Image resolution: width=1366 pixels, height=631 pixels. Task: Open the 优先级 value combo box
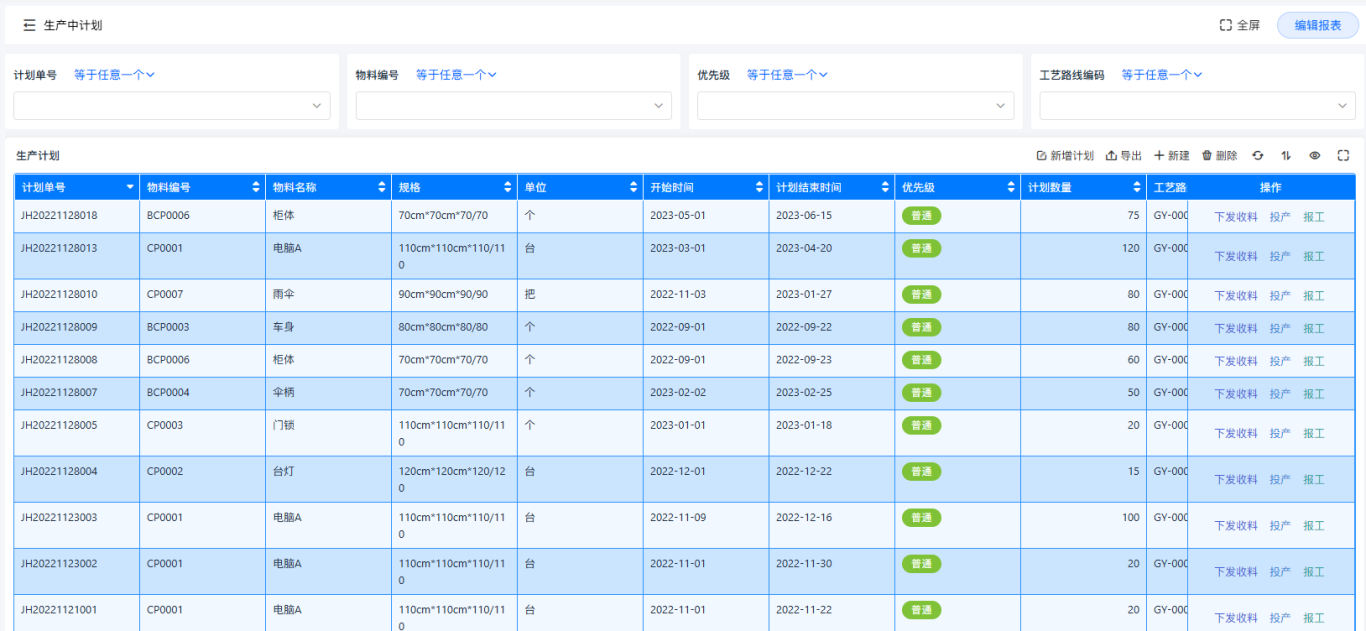click(855, 106)
